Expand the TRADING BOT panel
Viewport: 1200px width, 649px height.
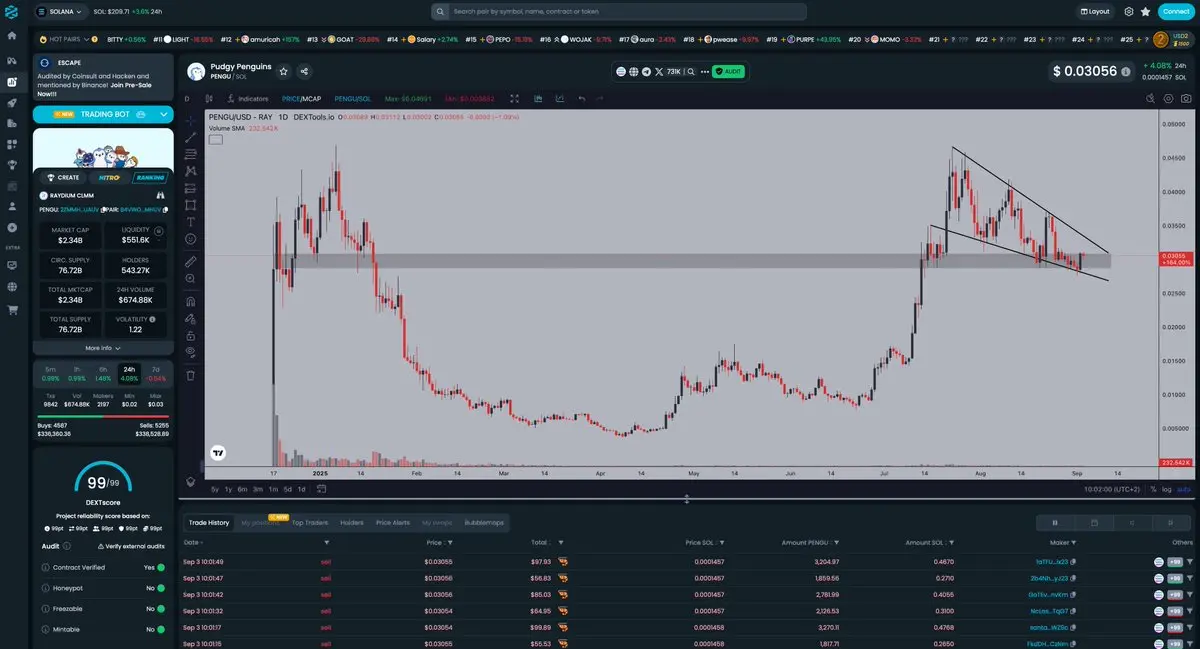103,114
